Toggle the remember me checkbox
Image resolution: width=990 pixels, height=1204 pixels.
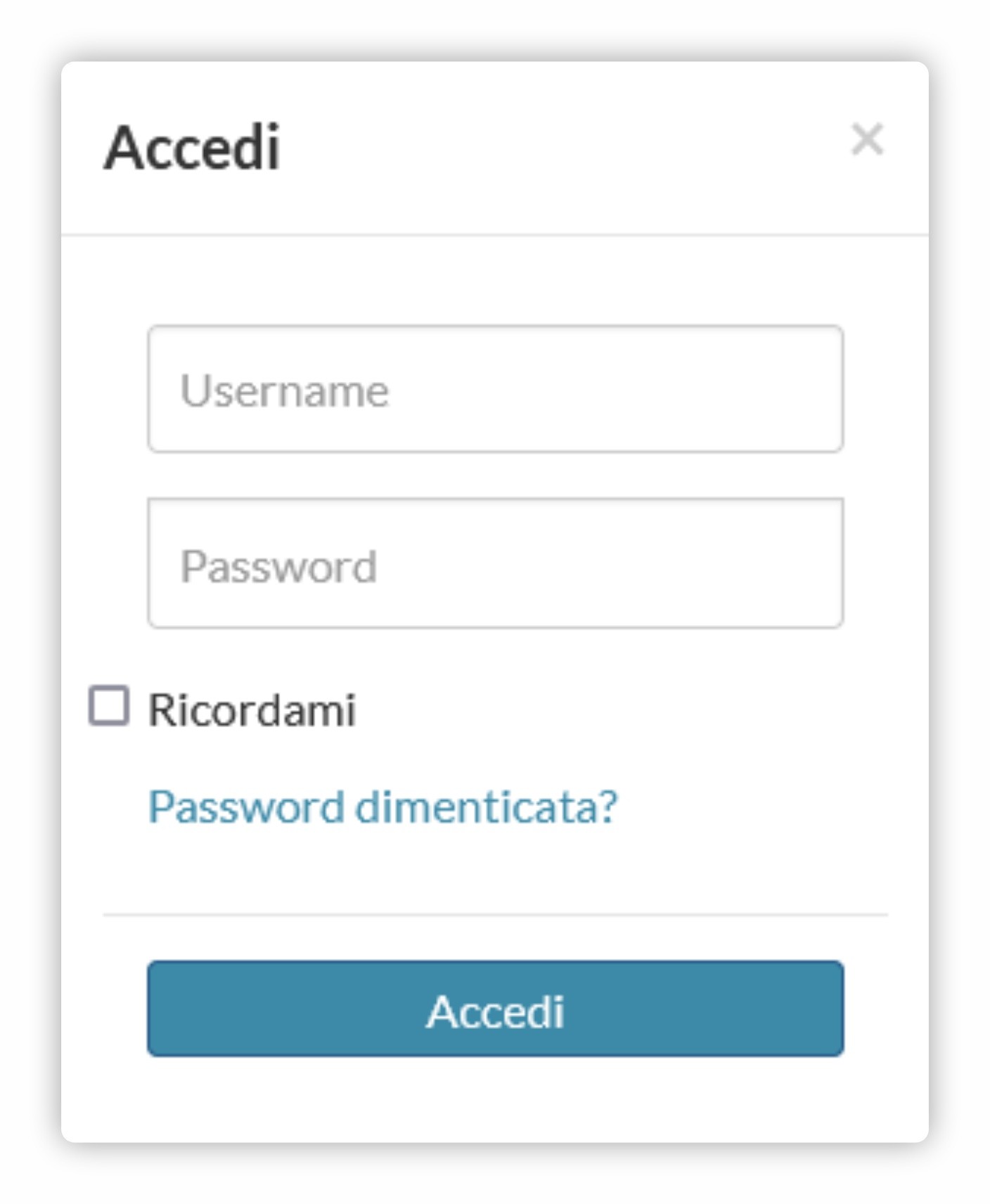click(109, 705)
